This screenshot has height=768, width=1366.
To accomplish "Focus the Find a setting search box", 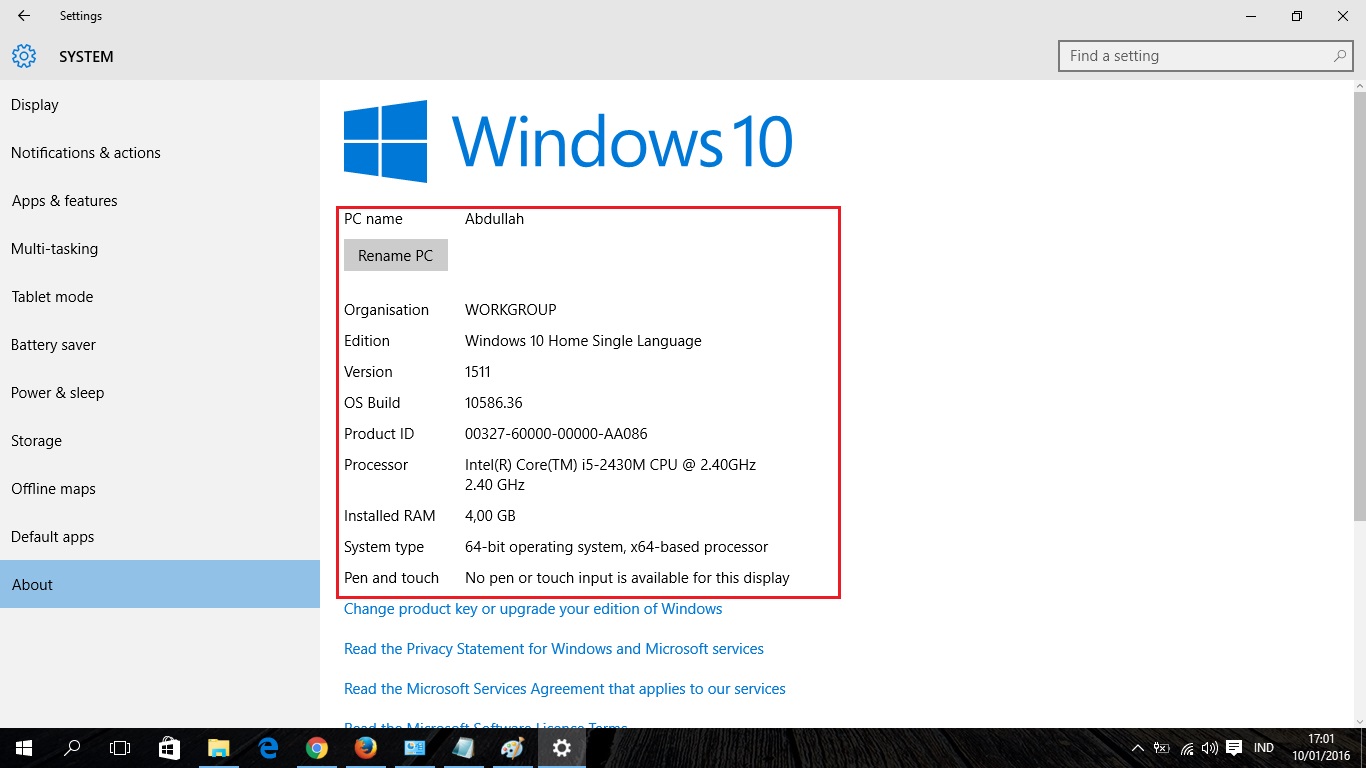I will [x=1206, y=56].
